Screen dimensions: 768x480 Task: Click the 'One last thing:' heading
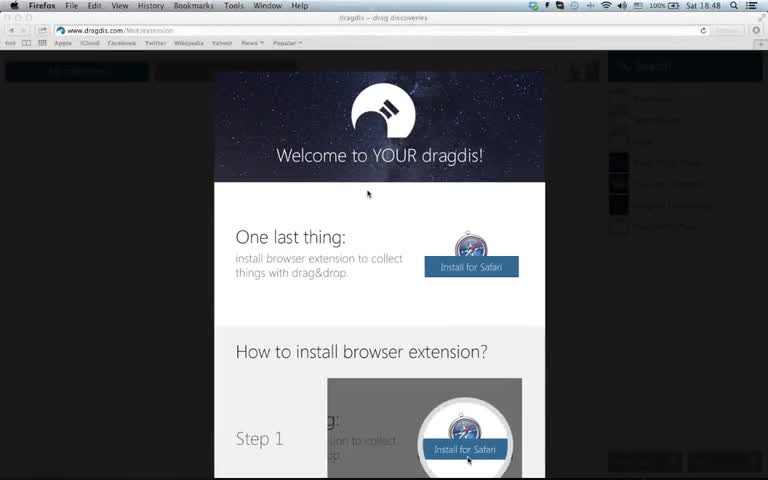[x=290, y=238]
